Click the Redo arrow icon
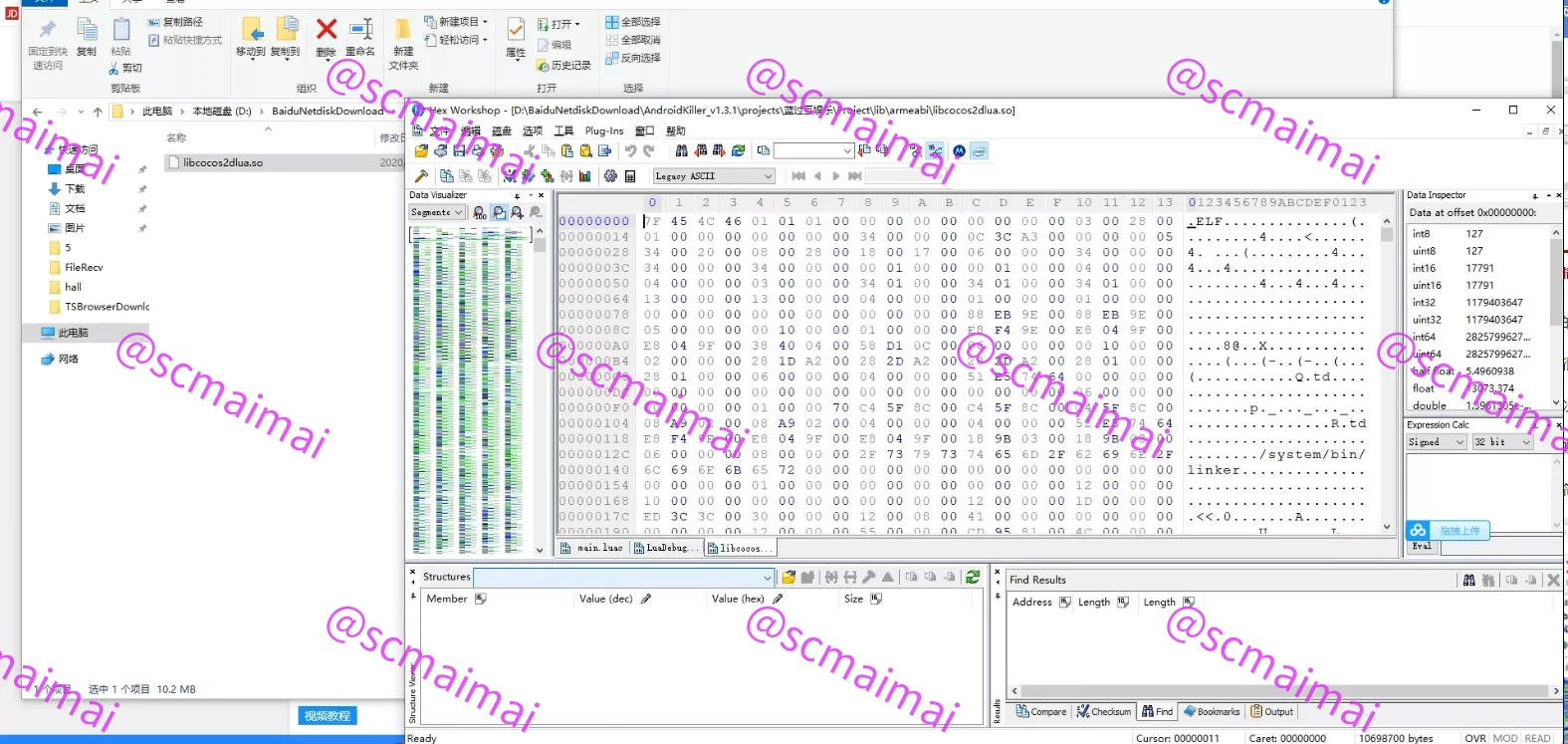 coord(649,151)
